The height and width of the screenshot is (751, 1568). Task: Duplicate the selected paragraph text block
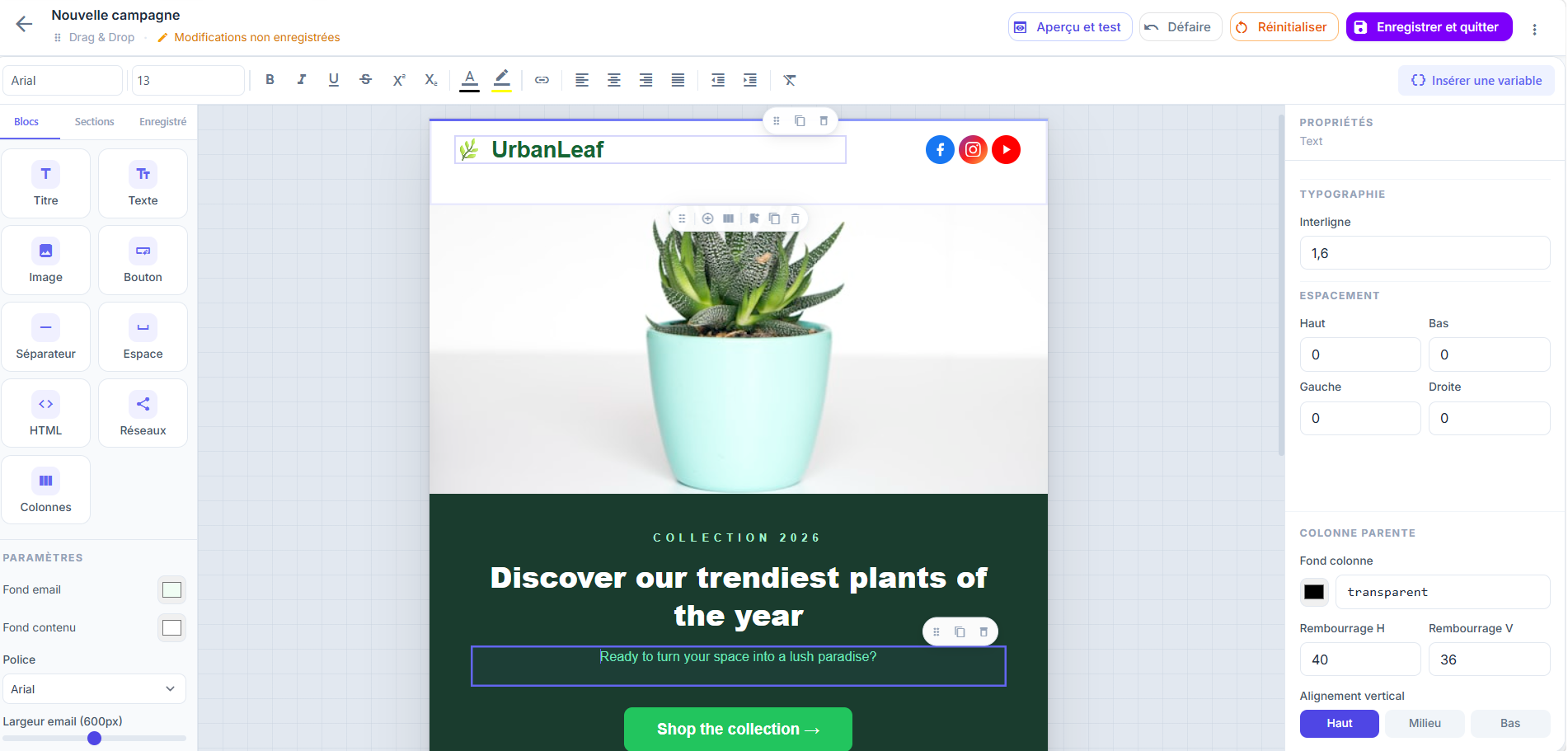coord(960,631)
